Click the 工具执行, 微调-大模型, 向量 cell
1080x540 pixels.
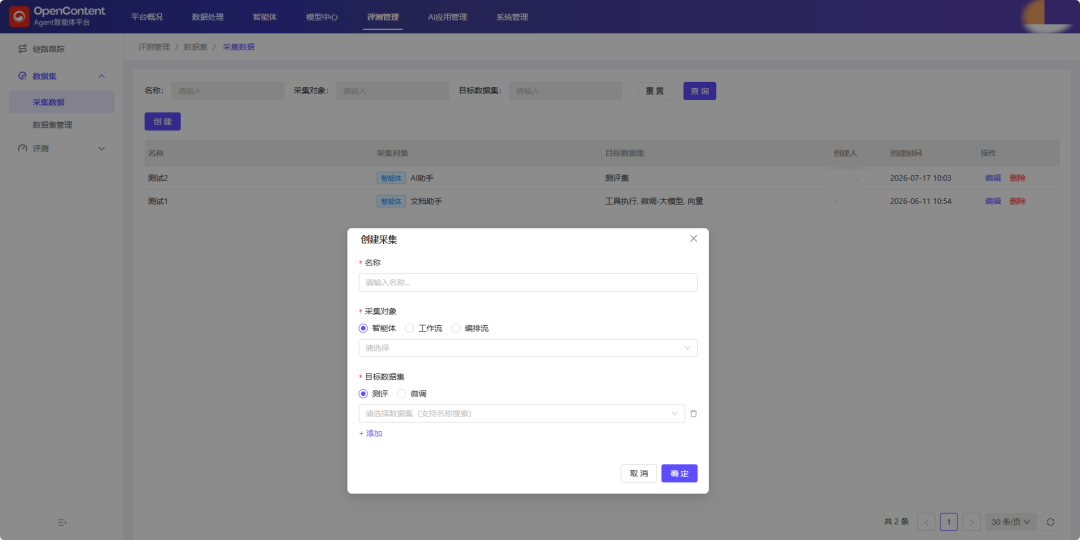click(x=654, y=201)
